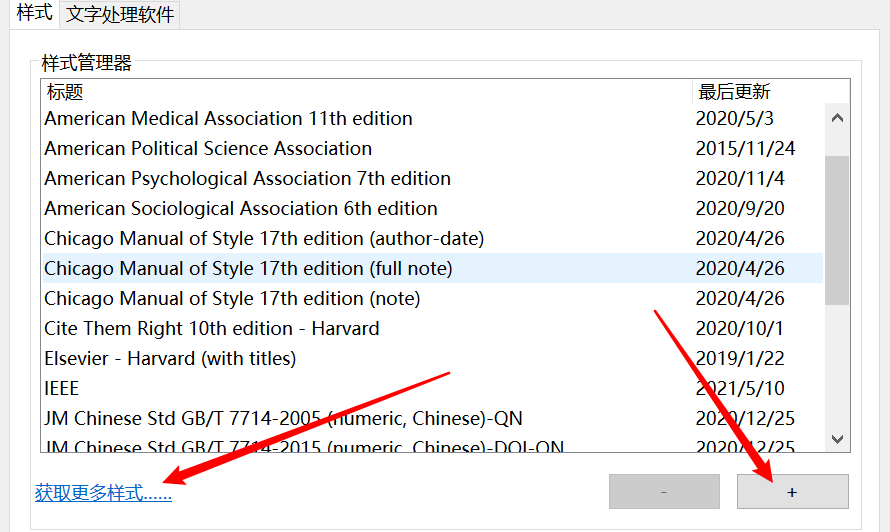Choose Elsevier - Harvard (with titles)
The height and width of the screenshot is (532, 890).
click(170, 358)
